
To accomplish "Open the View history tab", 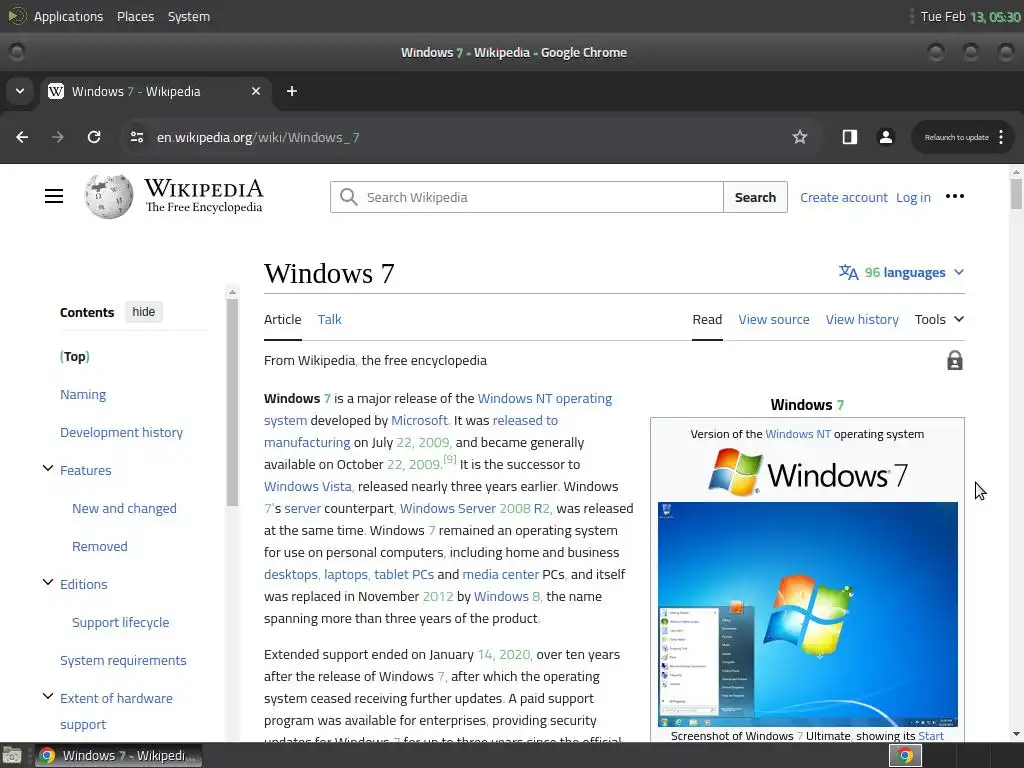I will click(862, 319).
